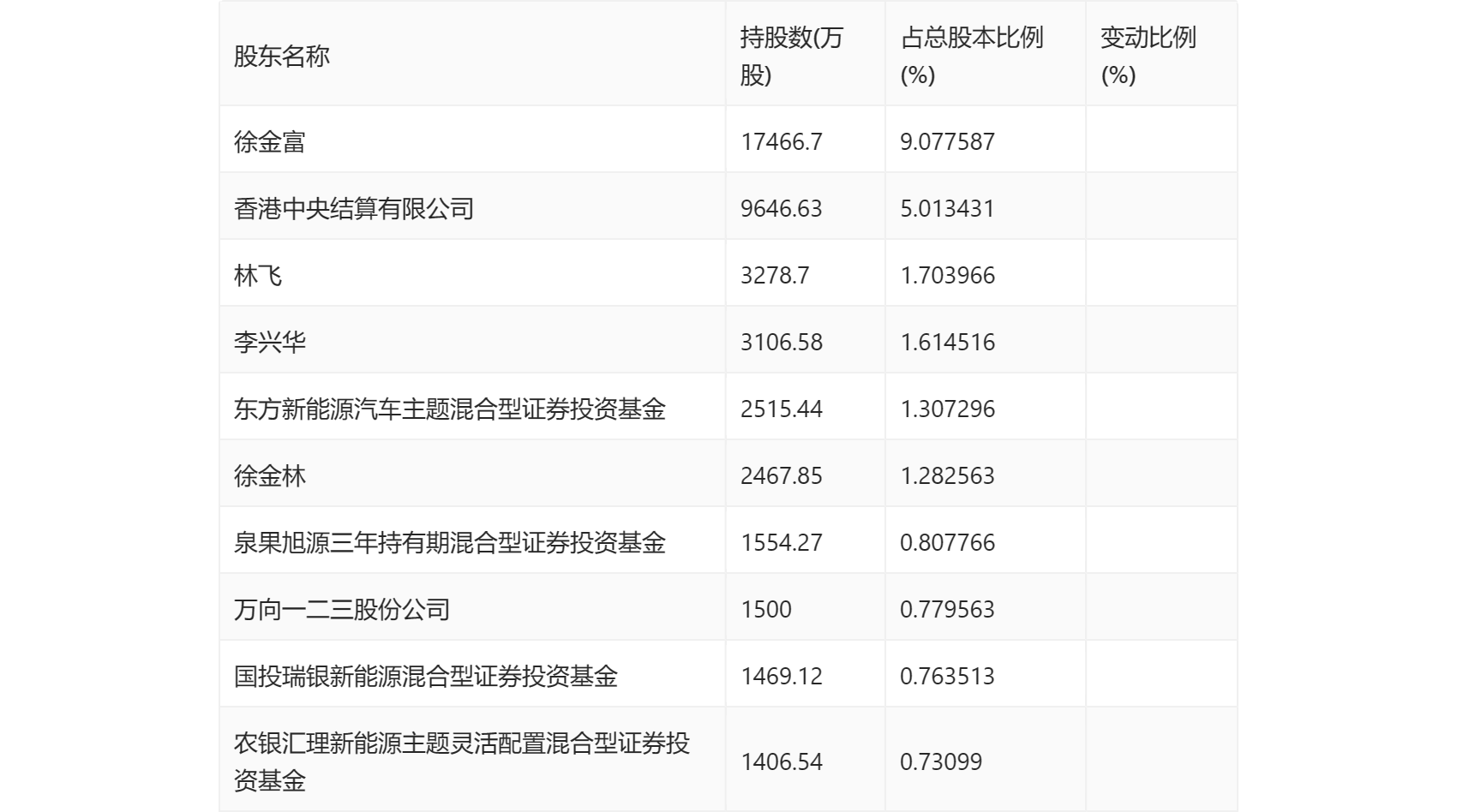Select percentage 0.807766
The image size is (1457, 812).
tap(948, 542)
